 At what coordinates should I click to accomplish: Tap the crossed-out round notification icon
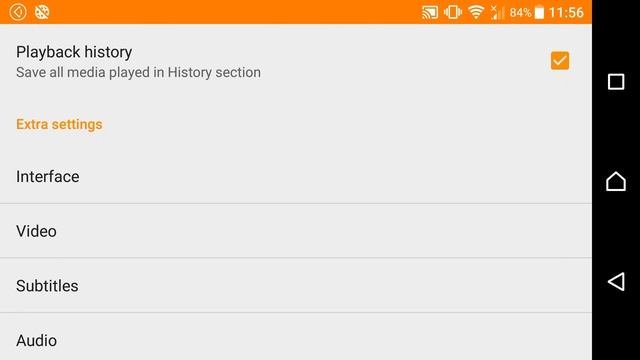coord(42,12)
